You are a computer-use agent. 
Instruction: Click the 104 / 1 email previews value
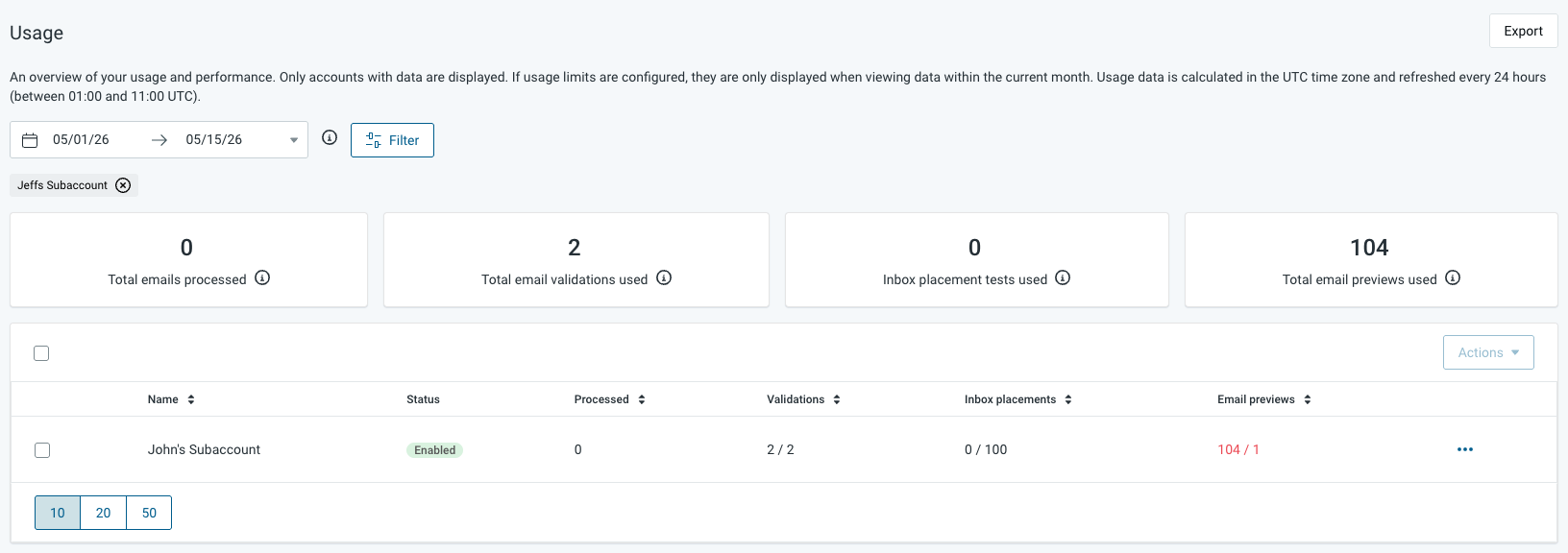pyautogui.click(x=1238, y=449)
